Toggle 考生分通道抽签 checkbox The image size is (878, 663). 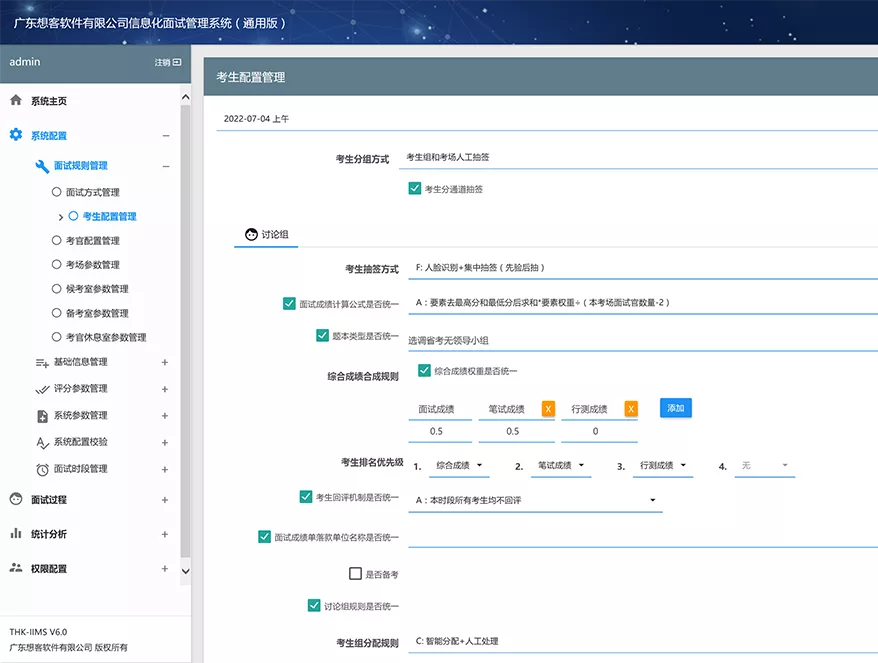414,188
